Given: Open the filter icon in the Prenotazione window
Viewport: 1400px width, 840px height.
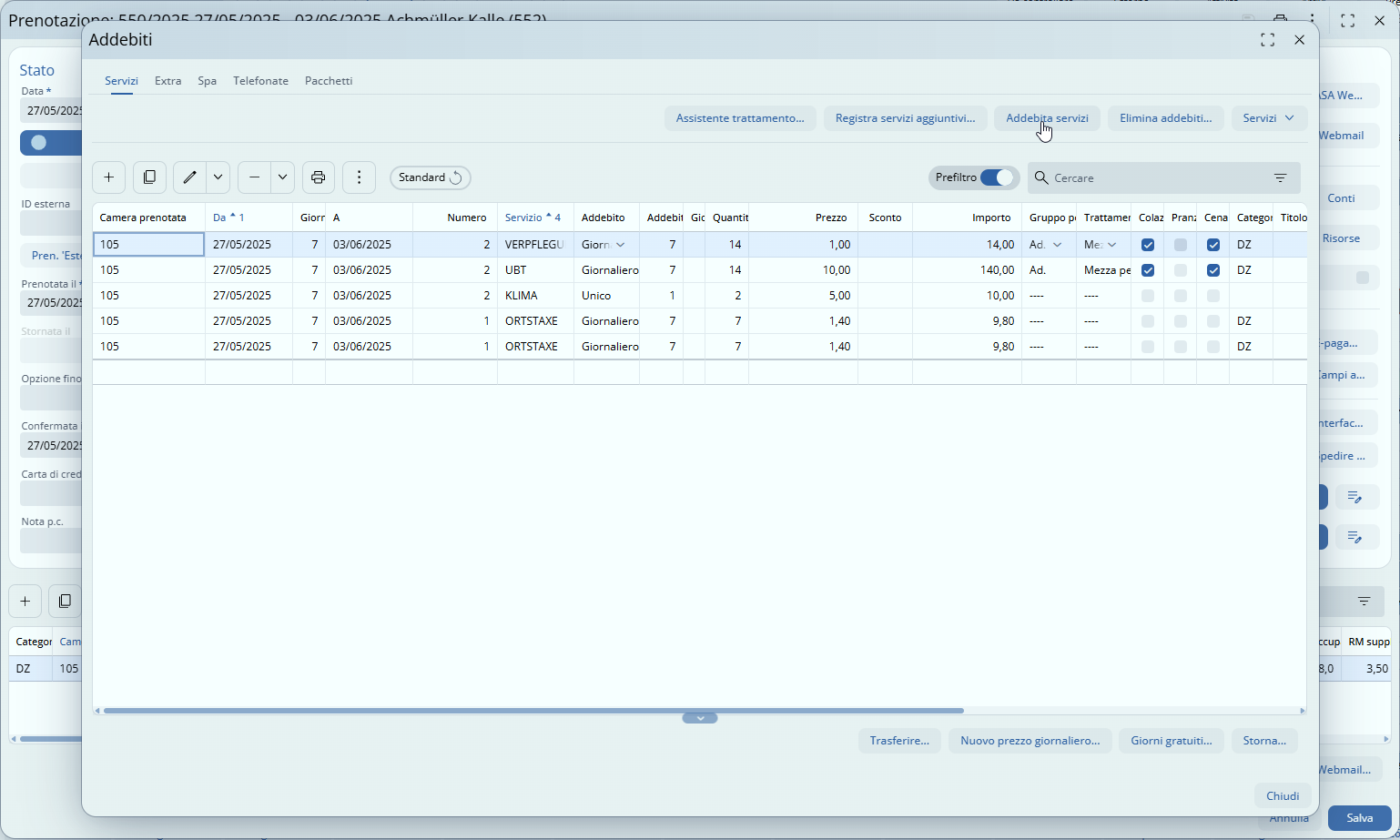Looking at the screenshot, I should pyautogui.click(x=1364, y=601).
